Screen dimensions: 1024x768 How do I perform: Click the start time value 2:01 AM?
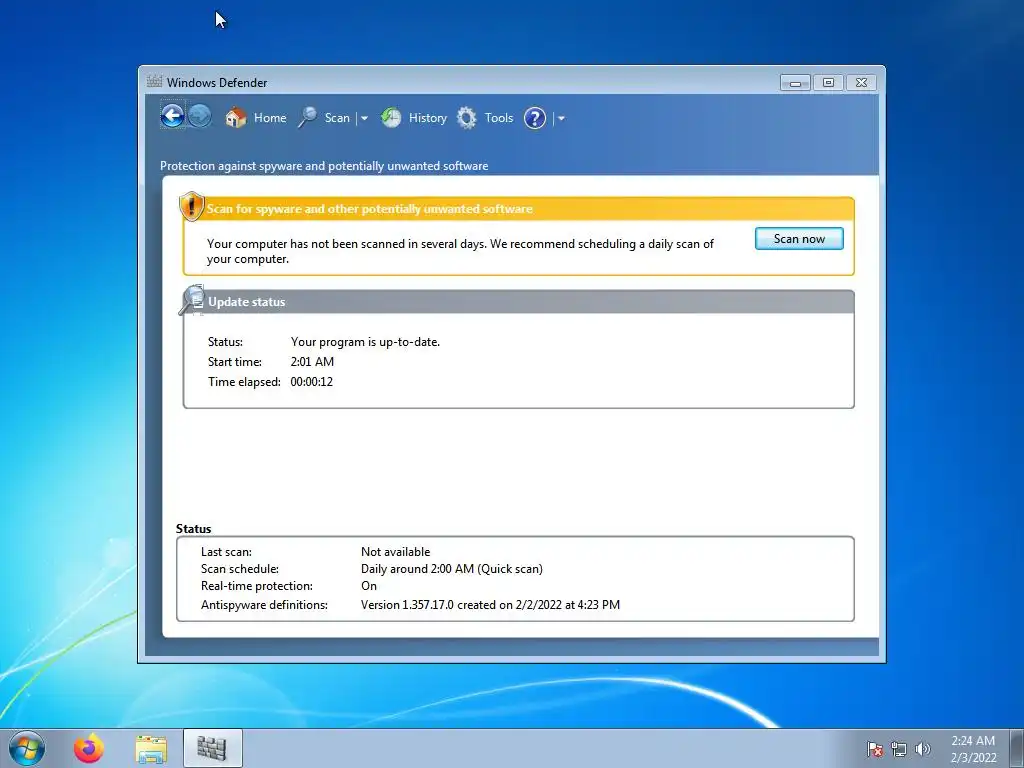(312, 361)
